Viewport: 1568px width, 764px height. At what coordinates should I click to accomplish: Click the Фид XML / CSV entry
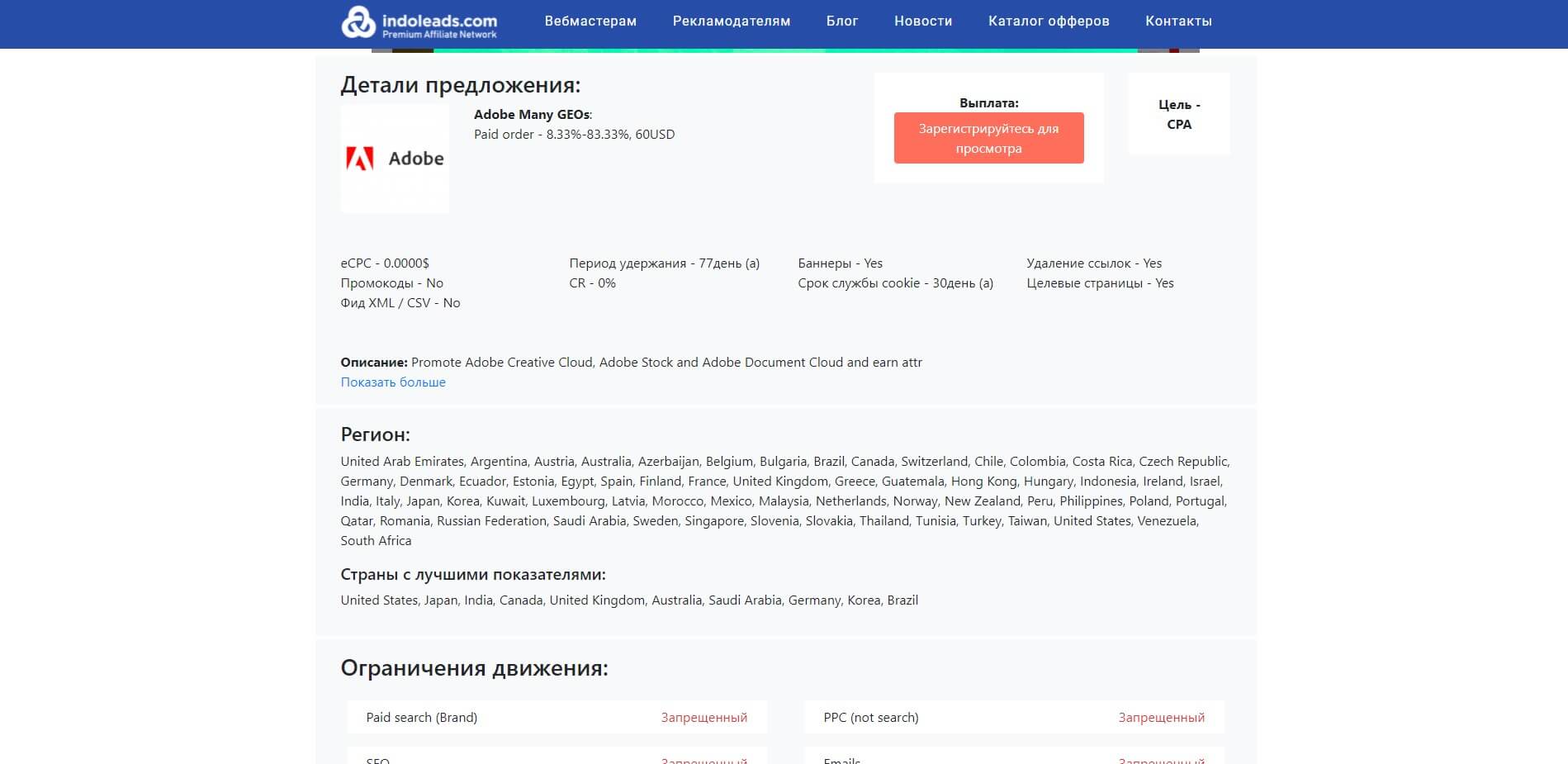point(400,303)
